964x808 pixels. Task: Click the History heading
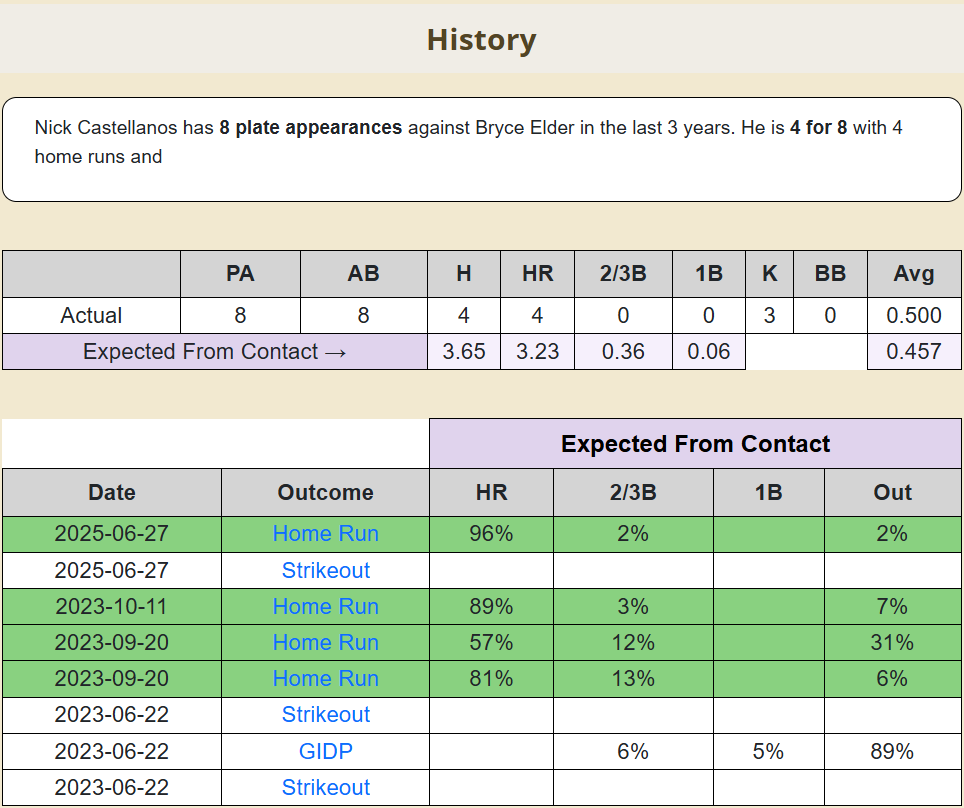point(481,39)
